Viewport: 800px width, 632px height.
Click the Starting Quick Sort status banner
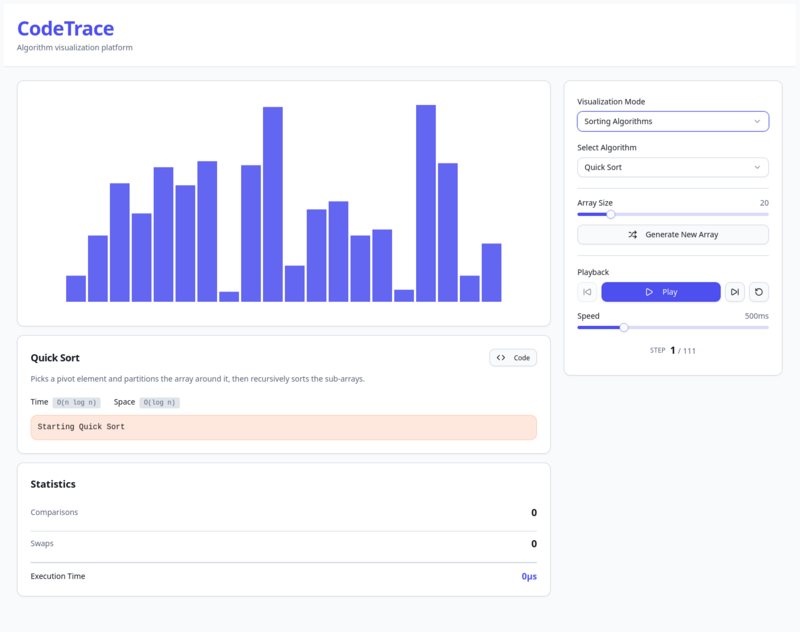click(283, 427)
